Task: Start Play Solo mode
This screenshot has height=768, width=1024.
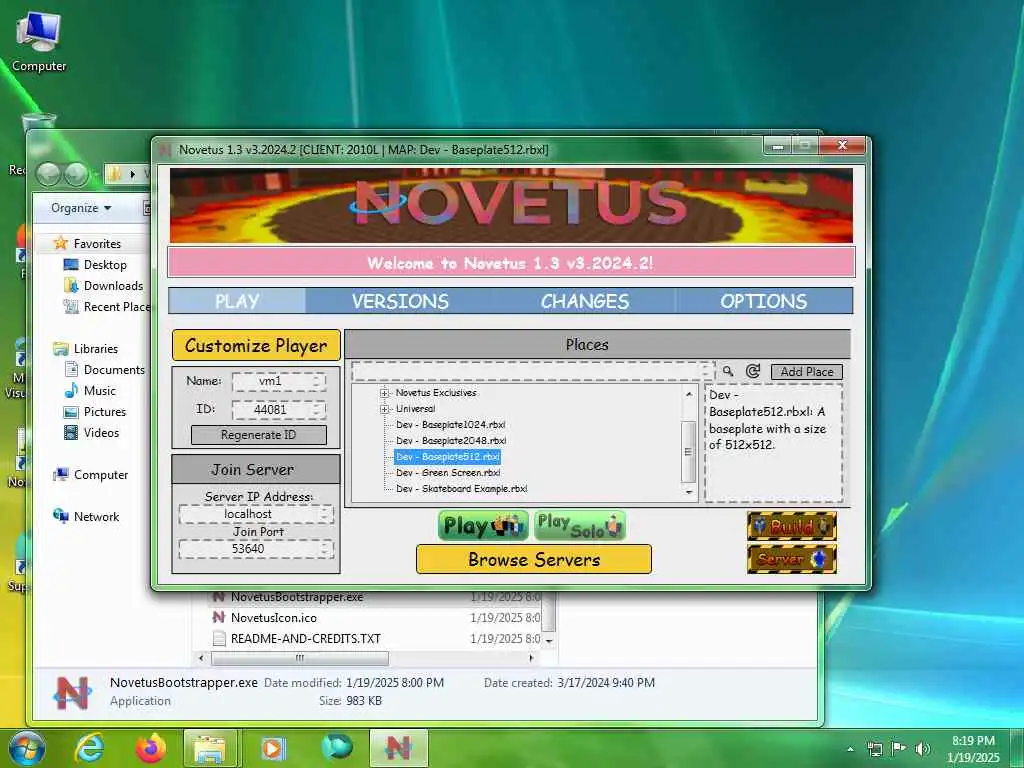Action: pyautogui.click(x=580, y=526)
